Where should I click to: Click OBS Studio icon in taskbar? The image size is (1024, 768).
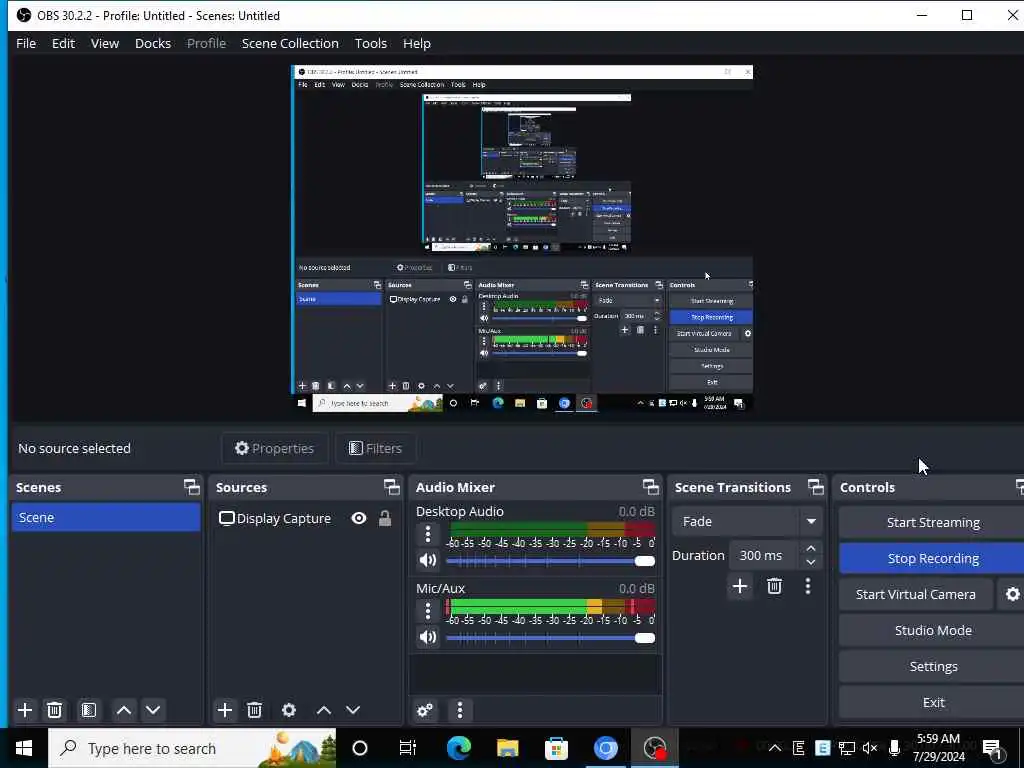(654, 748)
